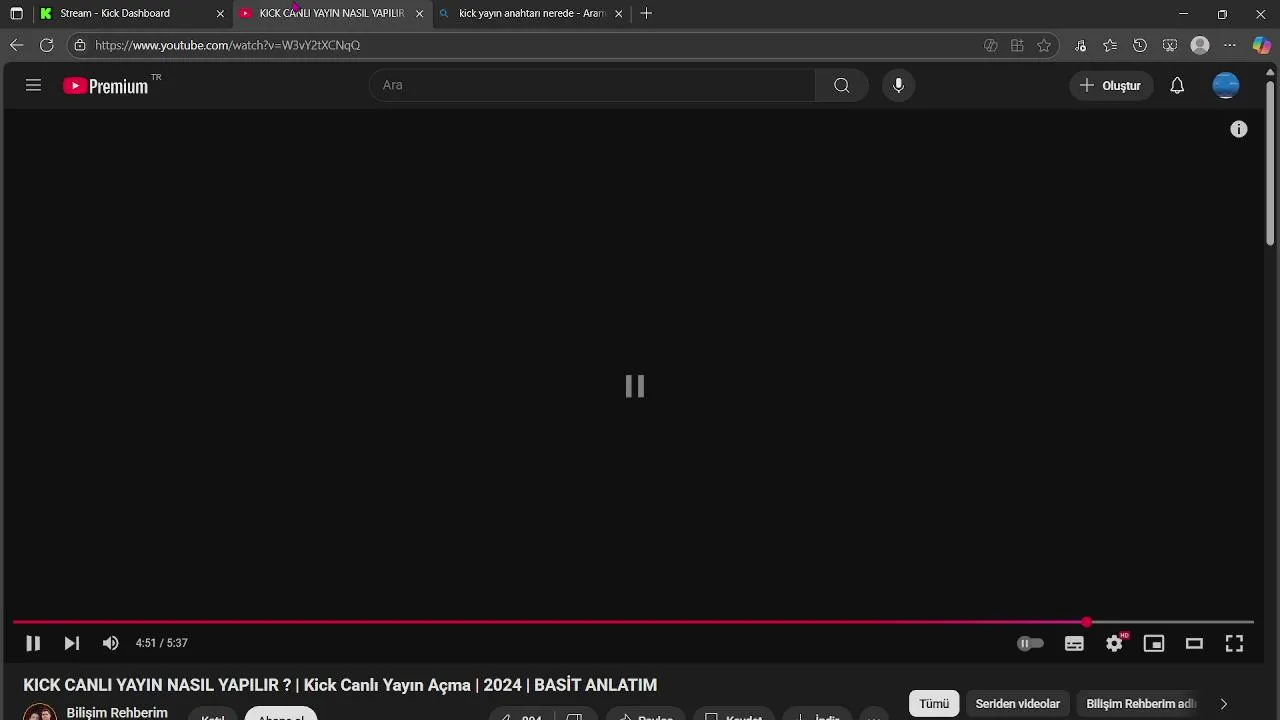View site information lock icon

point(80,45)
